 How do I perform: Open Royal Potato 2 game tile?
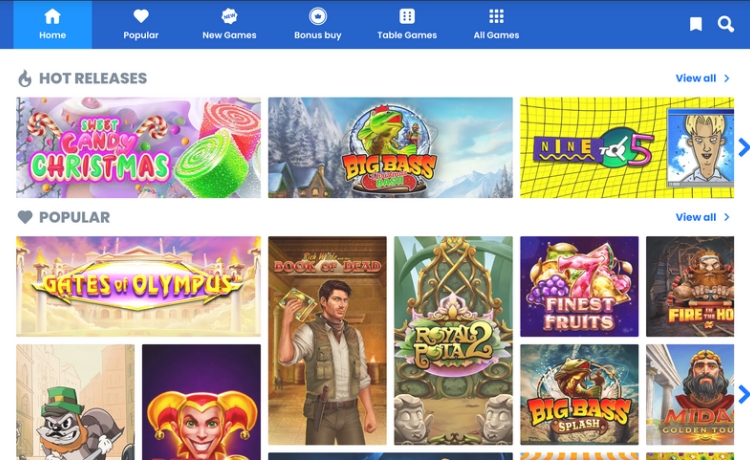[x=453, y=340]
